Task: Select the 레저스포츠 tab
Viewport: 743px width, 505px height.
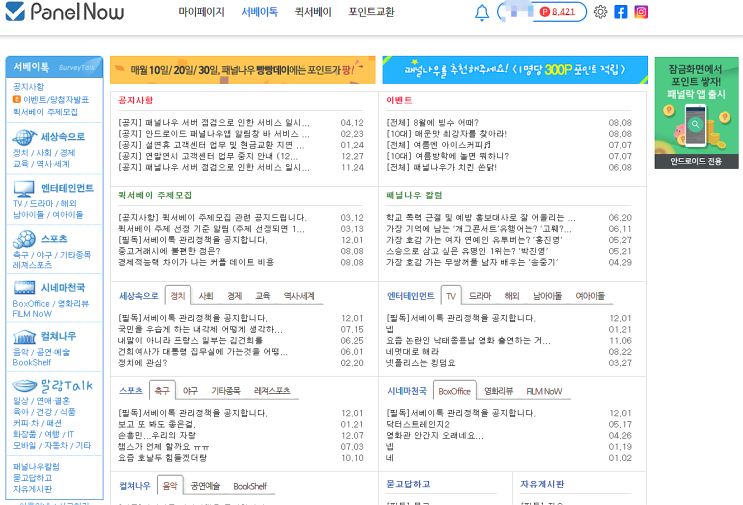Action: coord(272,390)
